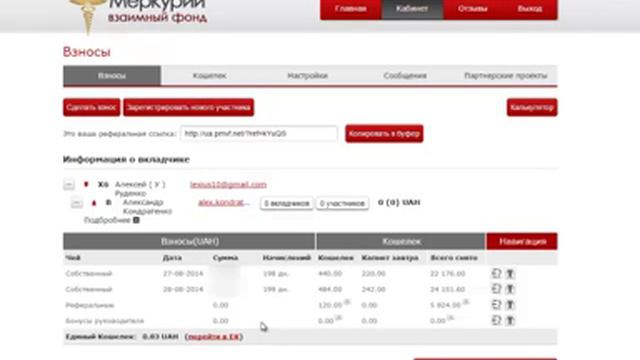This screenshot has width=640, height=360.
Task: Click the 484.00 wallet value
Action: coord(330,289)
